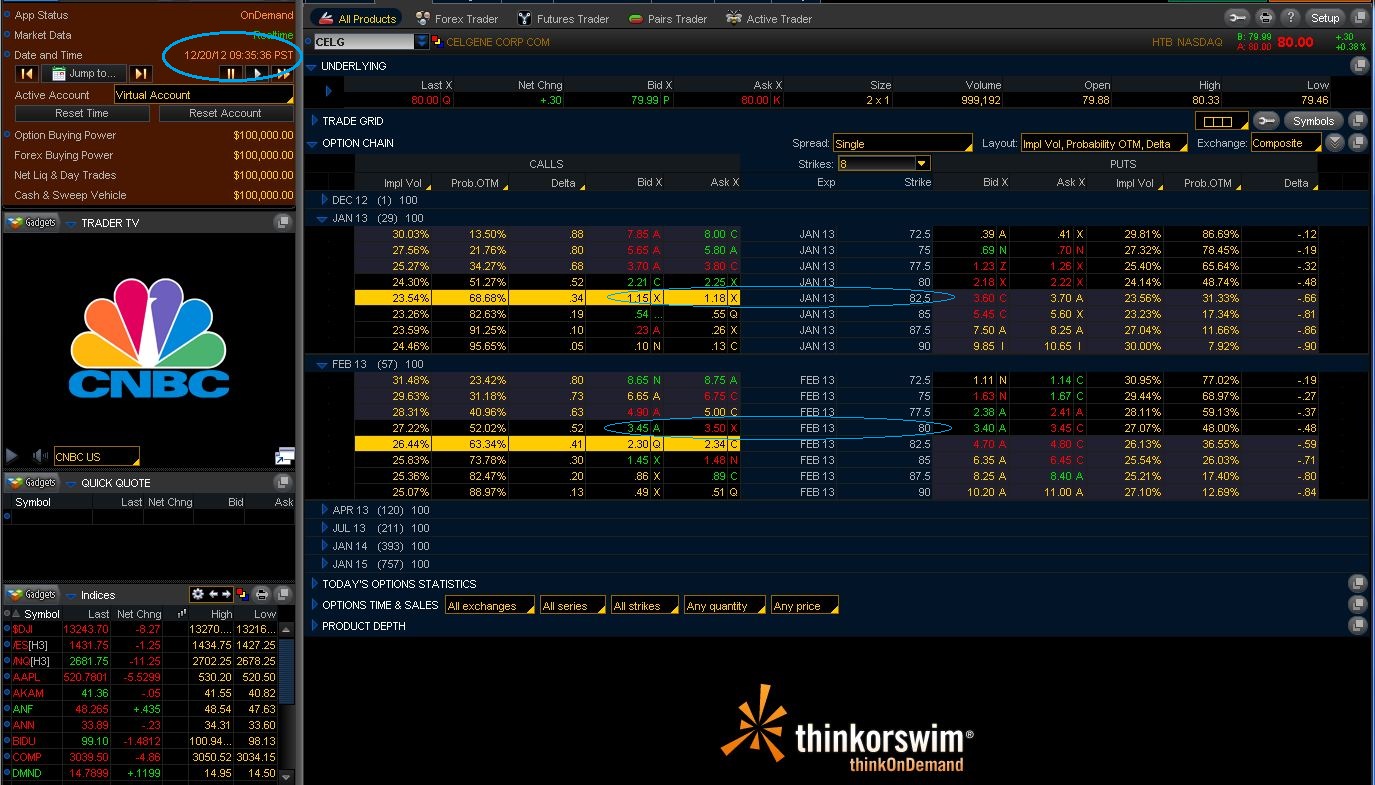
Task: Switch to the All Products tab
Action: click(x=357, y=18)
